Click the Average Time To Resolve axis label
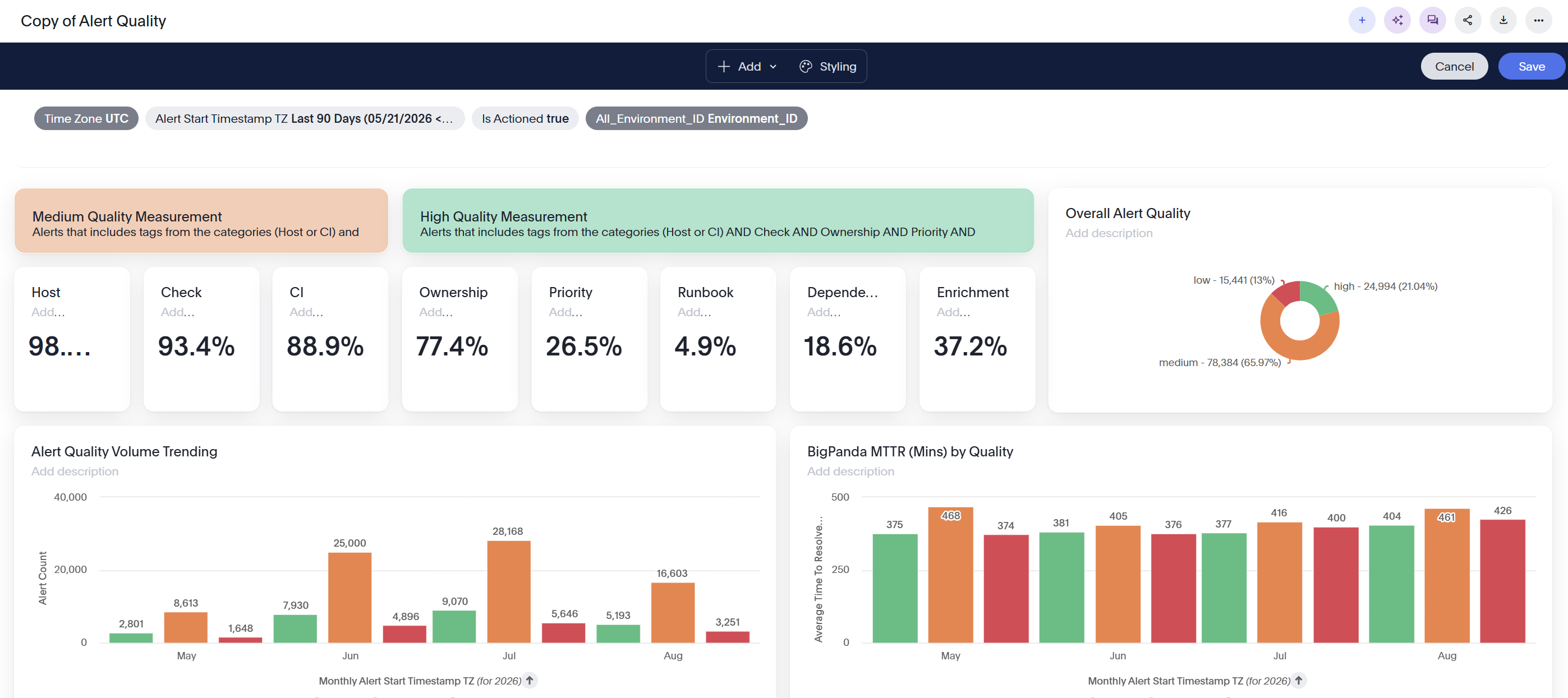Viewport: 1568px width, 698px height. (x=818, y=579)
